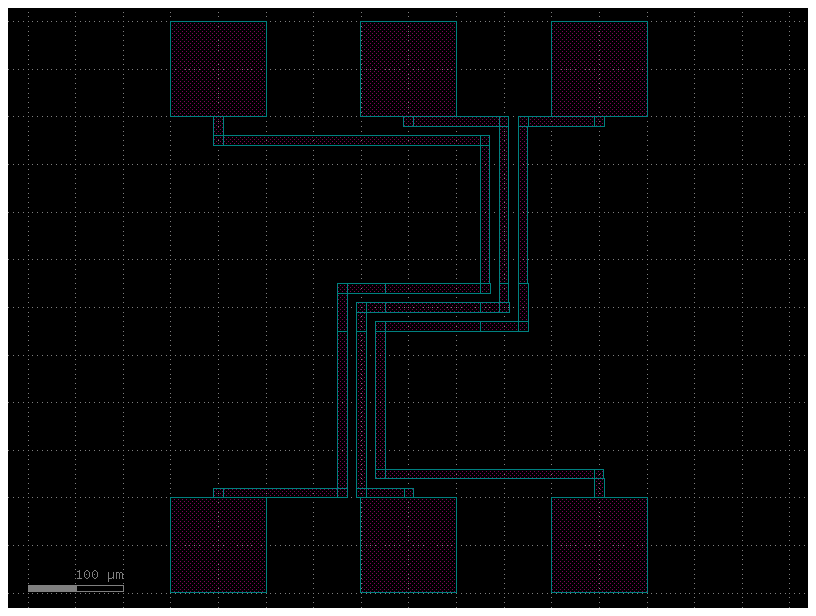Image resolution: width=816 pixels, height=616 pixels.
Task: Select the top-middle square bond pad
Action: tap(408, 69)
